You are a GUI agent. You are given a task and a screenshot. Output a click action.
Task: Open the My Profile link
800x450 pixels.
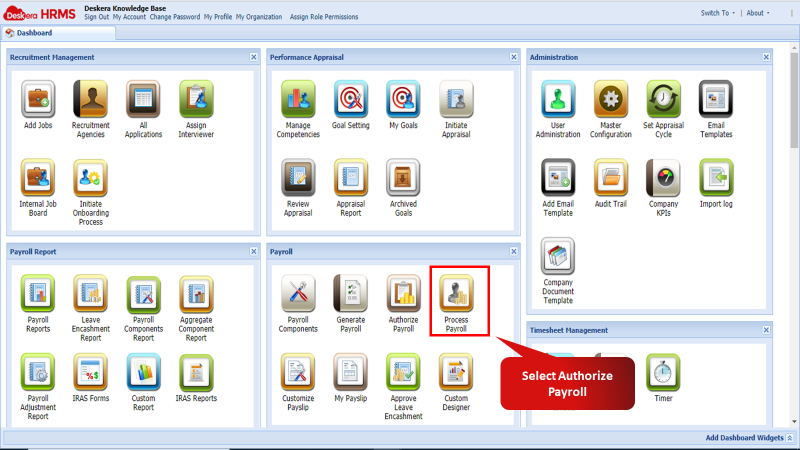point(218,17)
